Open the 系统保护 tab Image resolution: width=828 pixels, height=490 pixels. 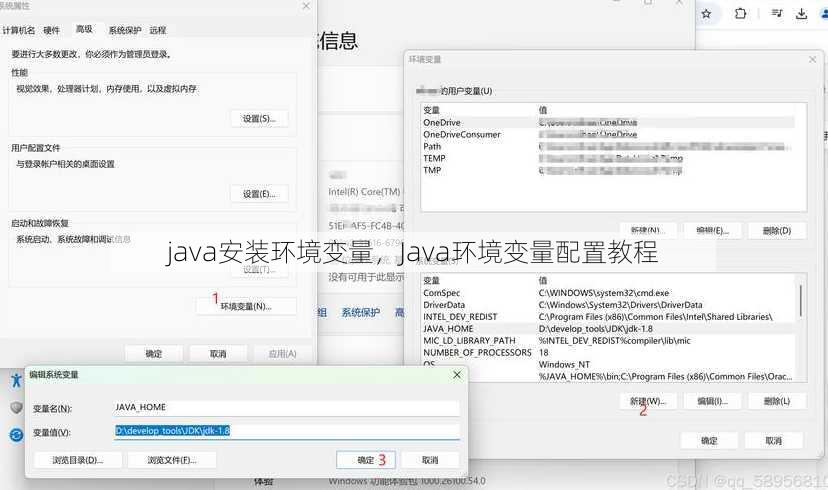125,30
